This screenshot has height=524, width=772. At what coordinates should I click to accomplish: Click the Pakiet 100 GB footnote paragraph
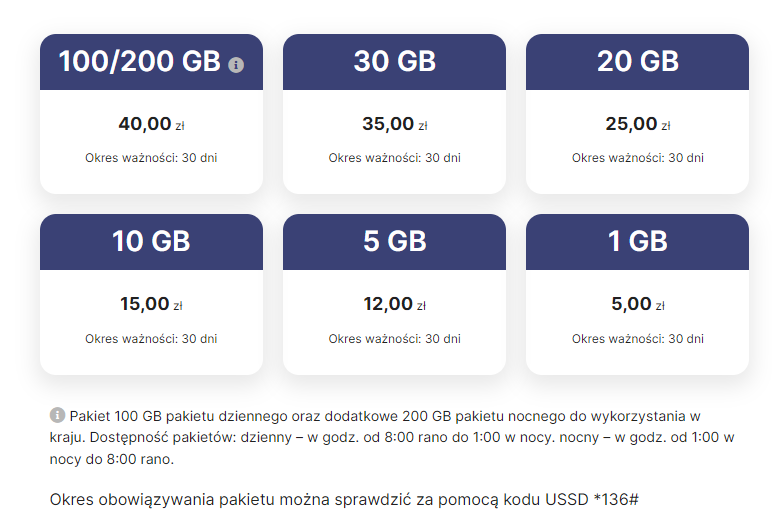(x=392, y=437)
